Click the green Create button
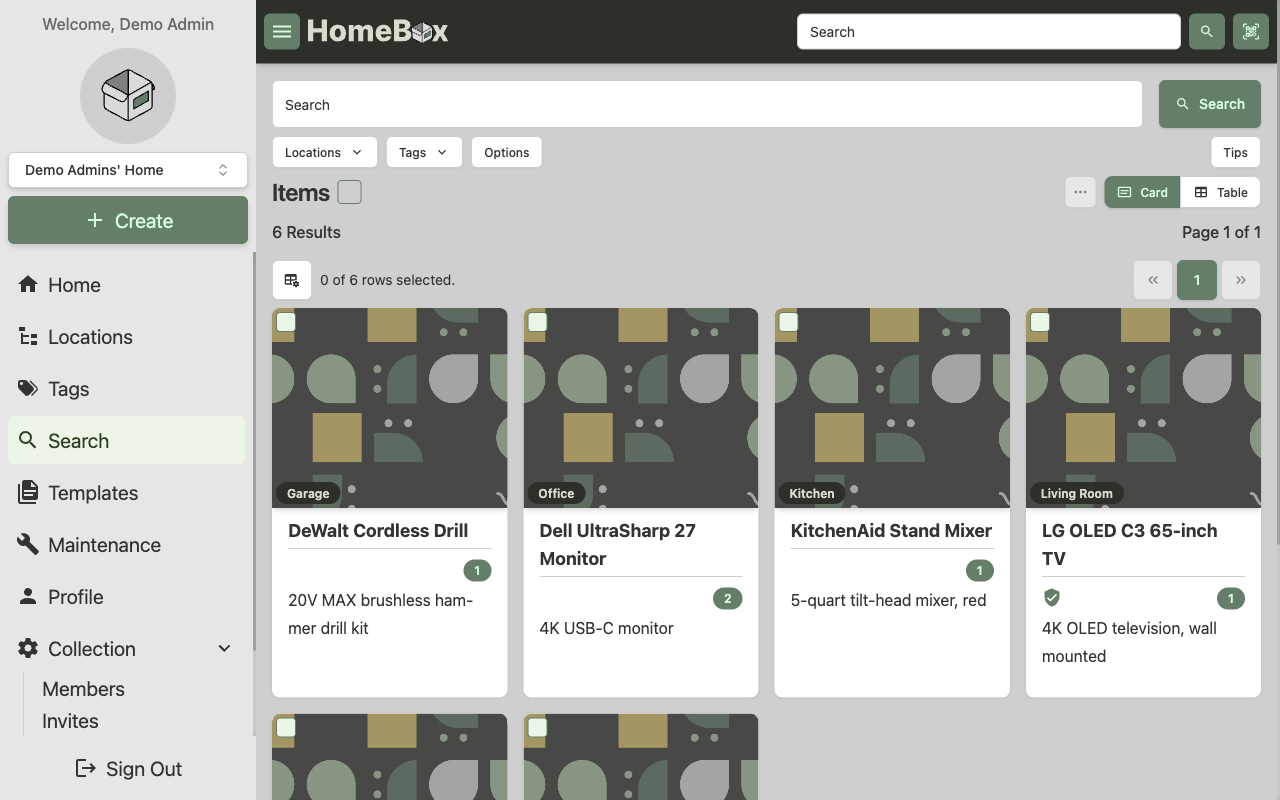This screenshot has width=1280, height=800. (x=128, y=220)
